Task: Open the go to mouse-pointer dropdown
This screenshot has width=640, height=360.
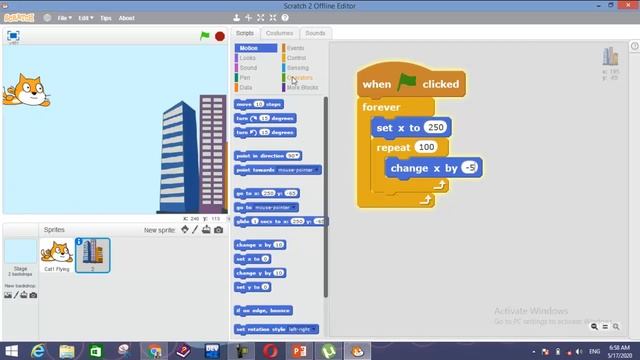Action: pyautogui.click(x=294, y=207)
